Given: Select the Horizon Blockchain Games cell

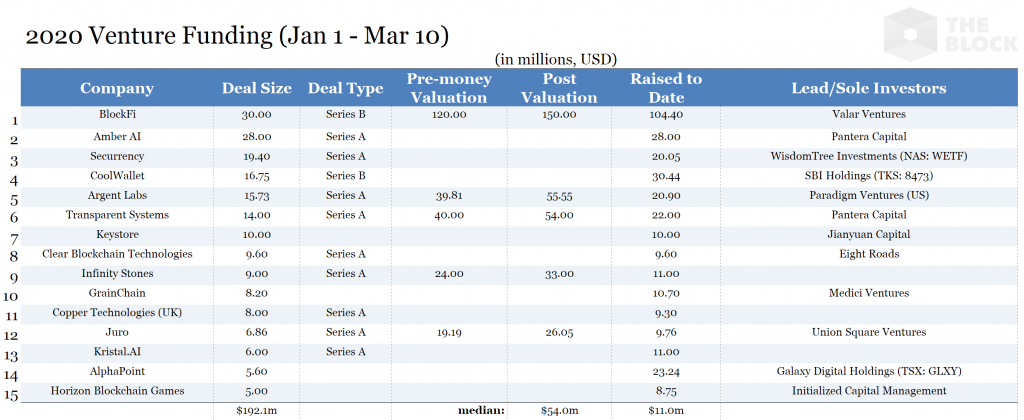Looking at the screenshot, I should [x=118, y=390].
